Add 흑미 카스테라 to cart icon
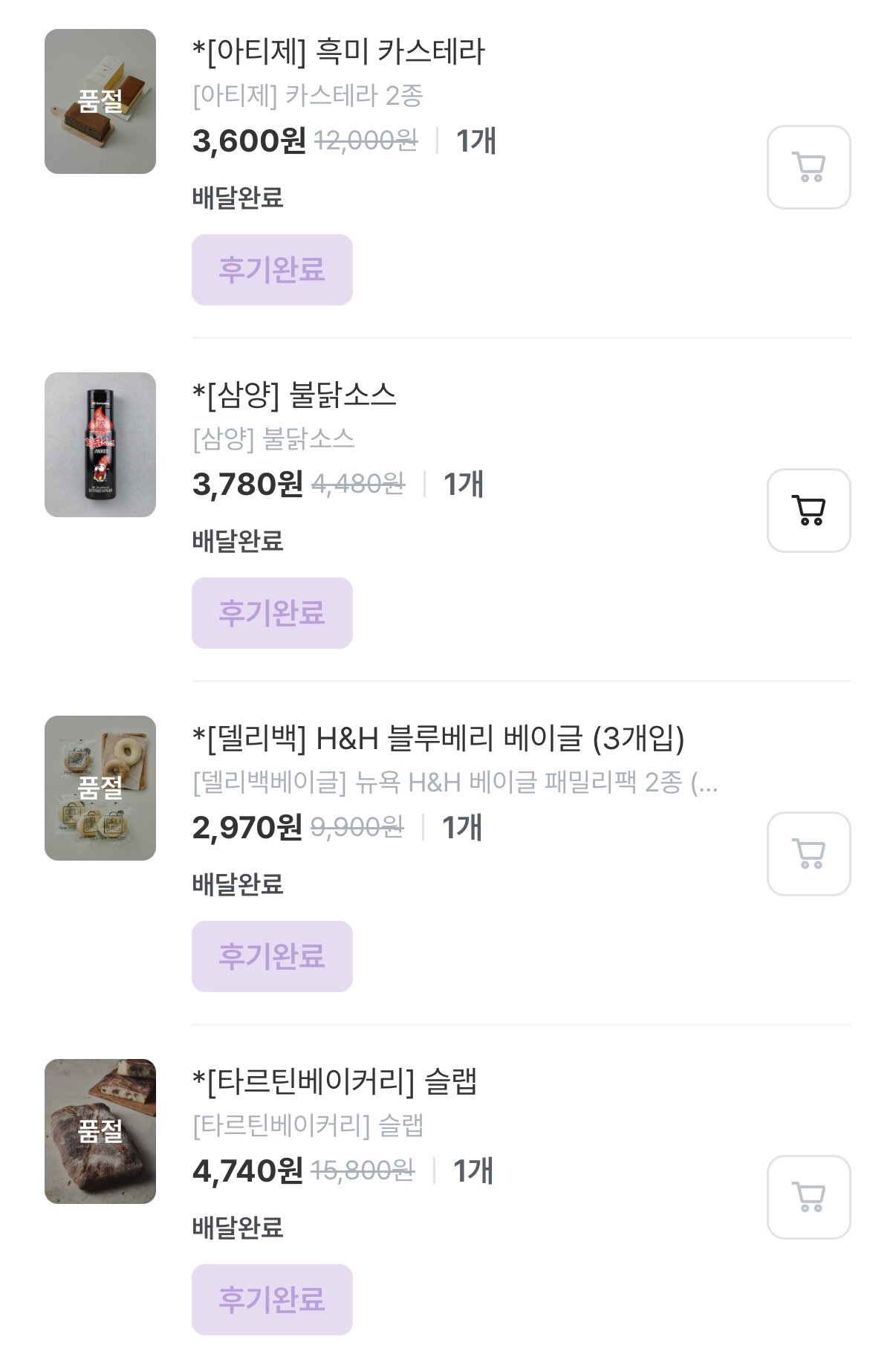Viewport: 896px width, 1360px height. 808,167
